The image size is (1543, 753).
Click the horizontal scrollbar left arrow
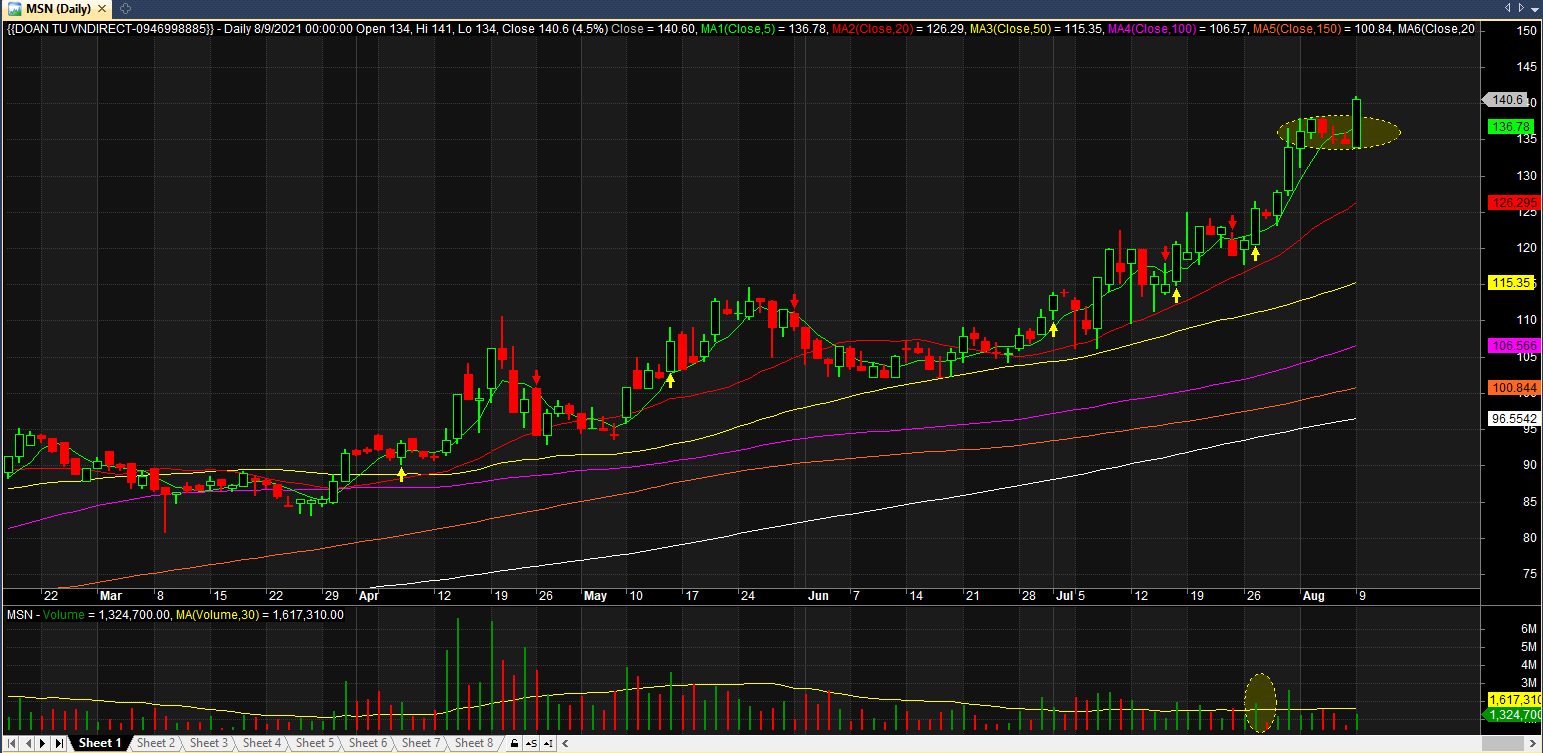pyautogui.click(x=564, y=743)
